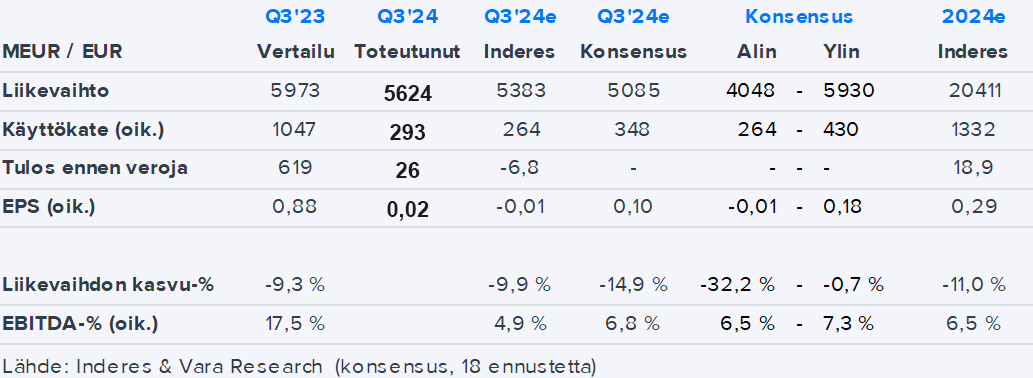The image size is (1033, 378).
Task: Select the Liikevaihdon kasvu-% row label
Action: [x=108, y=284]
